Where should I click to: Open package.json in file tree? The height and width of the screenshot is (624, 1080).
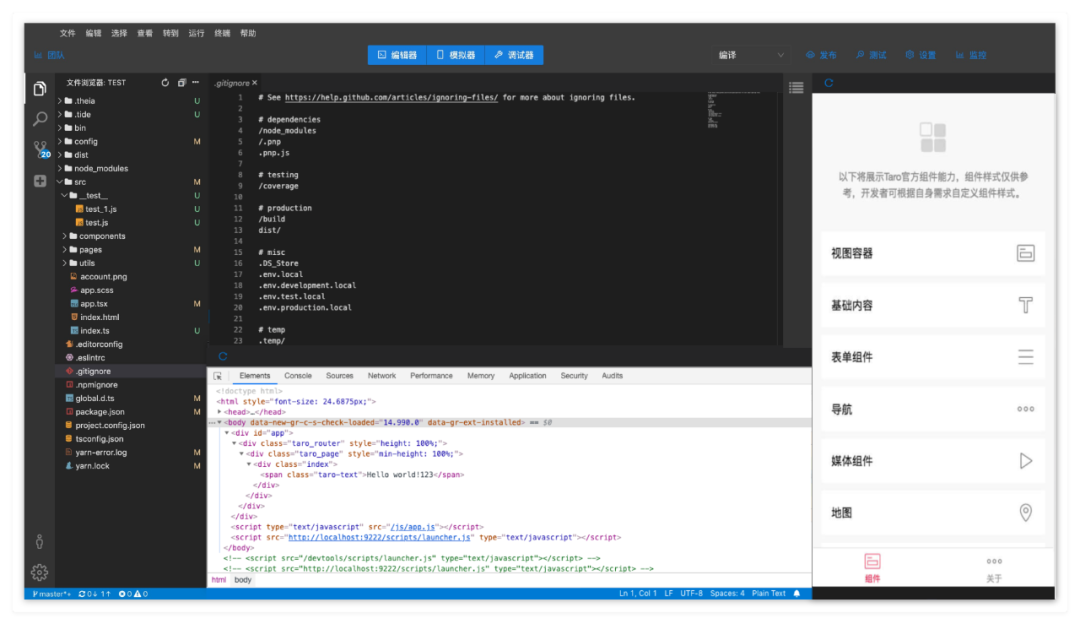point(100,412)
